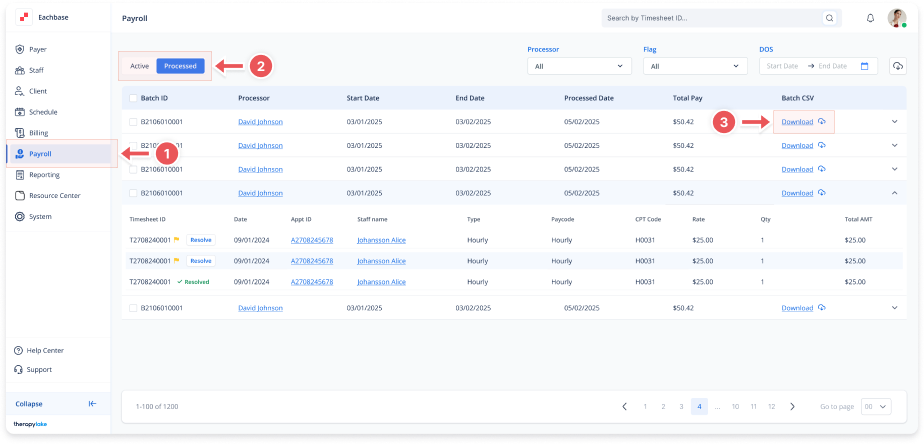The image size is (924, 444).
Task: Open the Flag filter dropdown
Action: coord(693,66)
